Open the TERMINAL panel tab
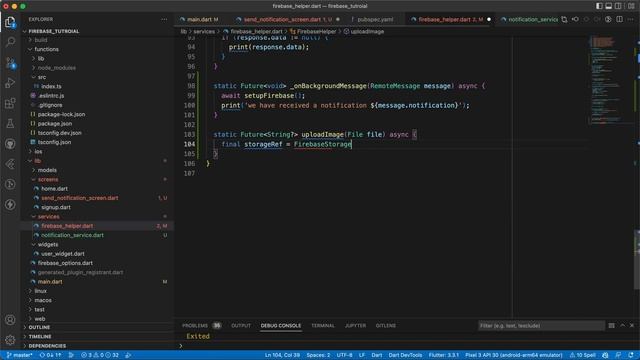Viewport: 640px width, 360px height. tap(322, 326)
